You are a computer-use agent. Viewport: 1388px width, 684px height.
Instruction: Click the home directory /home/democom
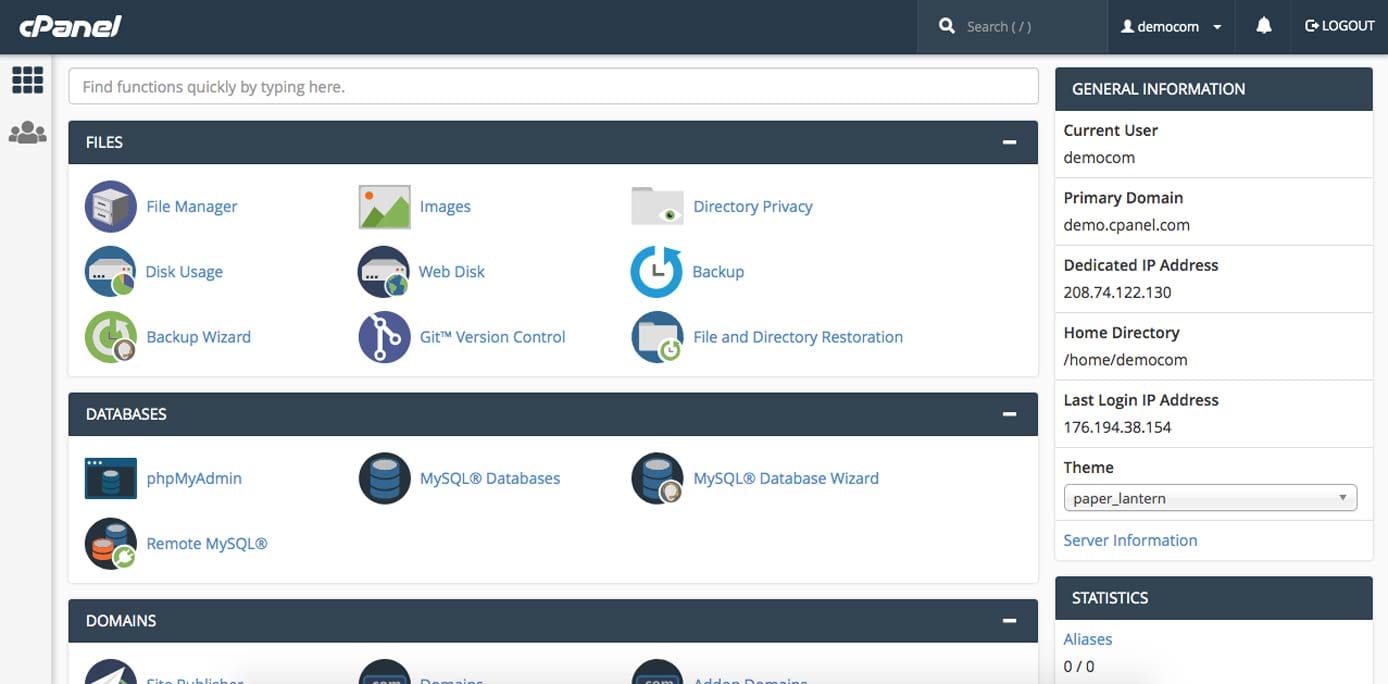click(1125, 360)
